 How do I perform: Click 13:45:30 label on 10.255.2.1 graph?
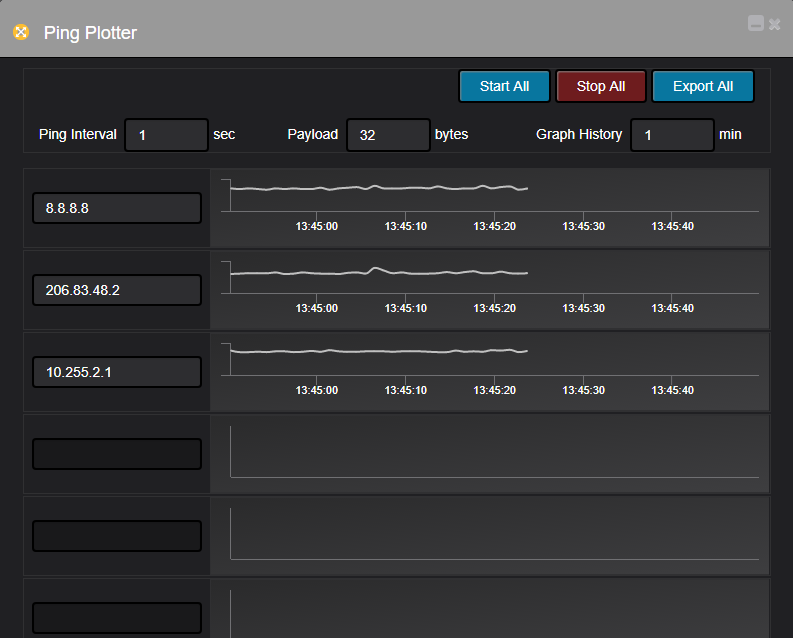(x=584, y=390)
